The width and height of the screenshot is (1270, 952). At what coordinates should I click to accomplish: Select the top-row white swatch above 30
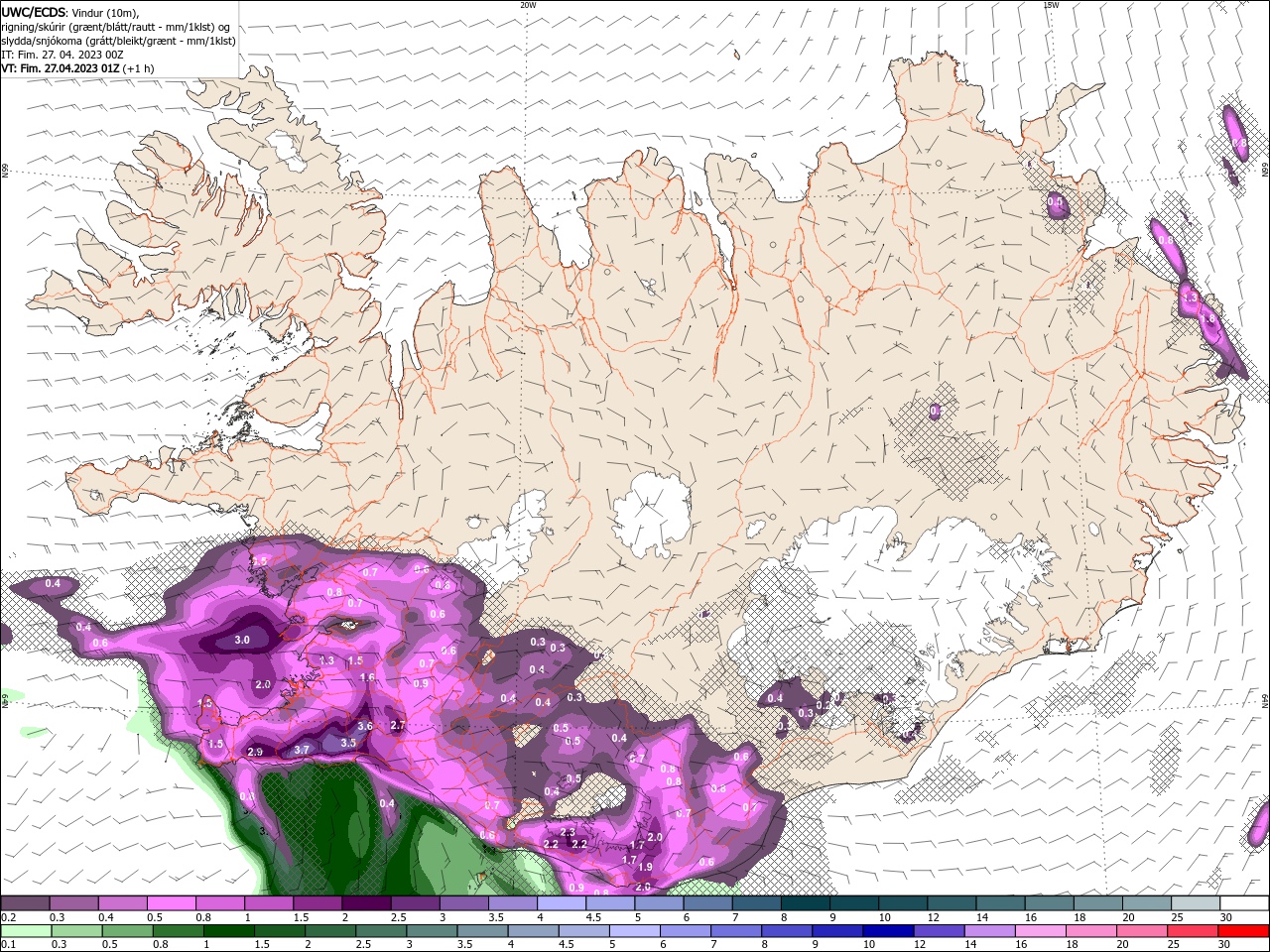(x=1242, y=903)
